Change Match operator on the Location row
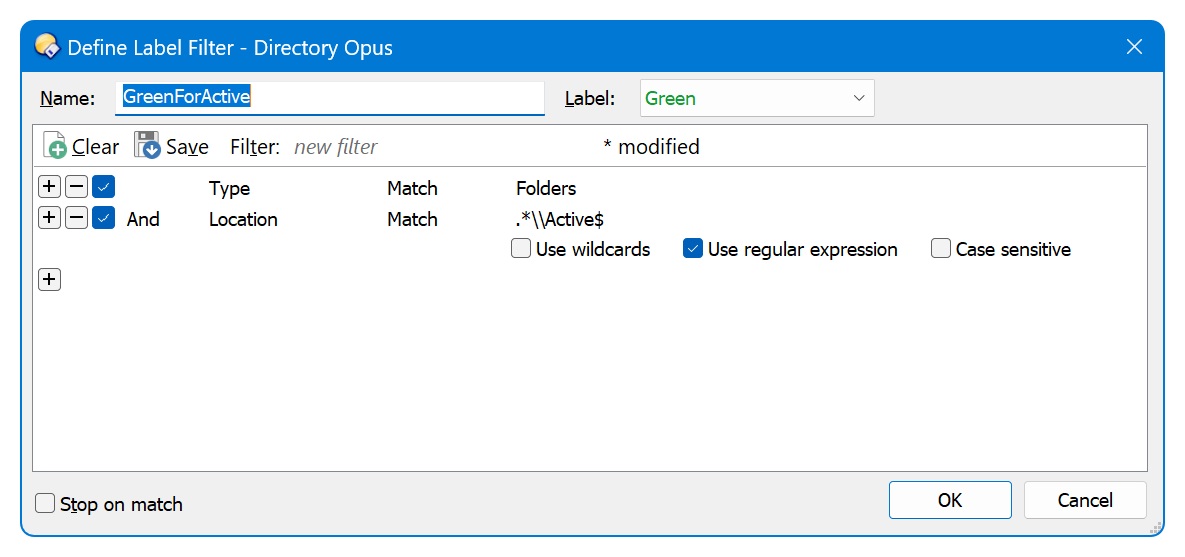This screenshot has width=1185, height=557. (x=412, y=219)
